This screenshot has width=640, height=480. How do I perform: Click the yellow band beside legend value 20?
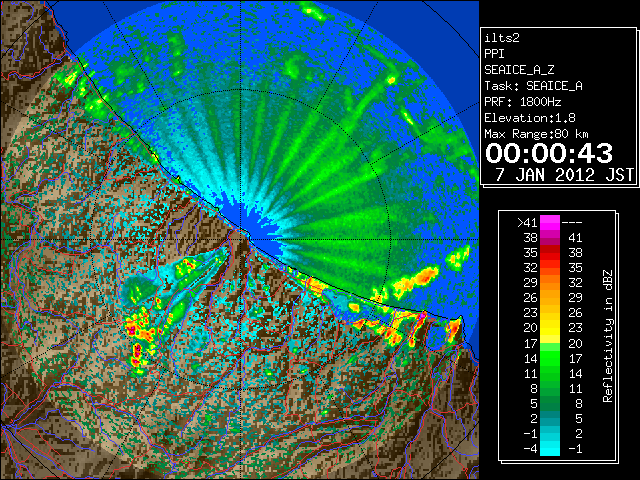coord(550,328)
